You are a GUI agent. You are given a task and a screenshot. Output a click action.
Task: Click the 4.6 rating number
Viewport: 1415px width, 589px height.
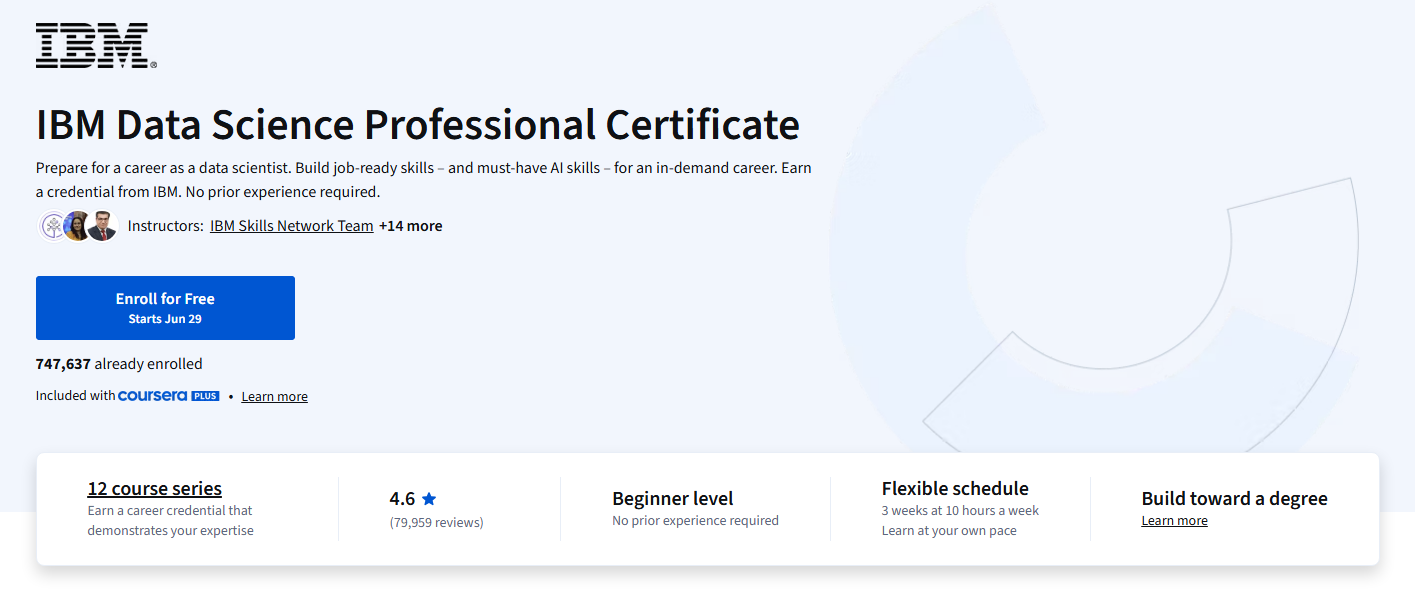(402, 498)
